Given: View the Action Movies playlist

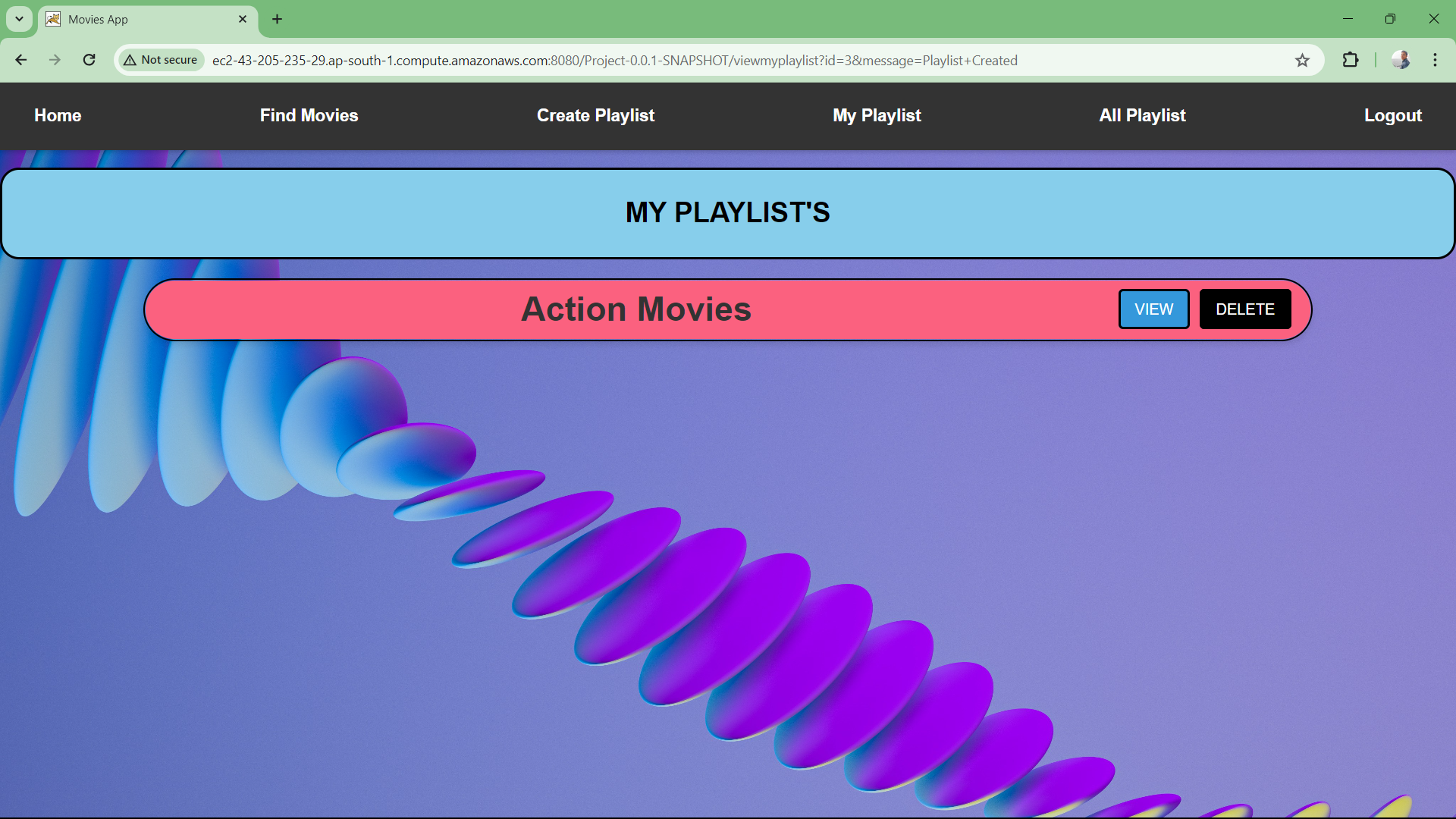Looking at the screenshot, I should pos(1154,309).
